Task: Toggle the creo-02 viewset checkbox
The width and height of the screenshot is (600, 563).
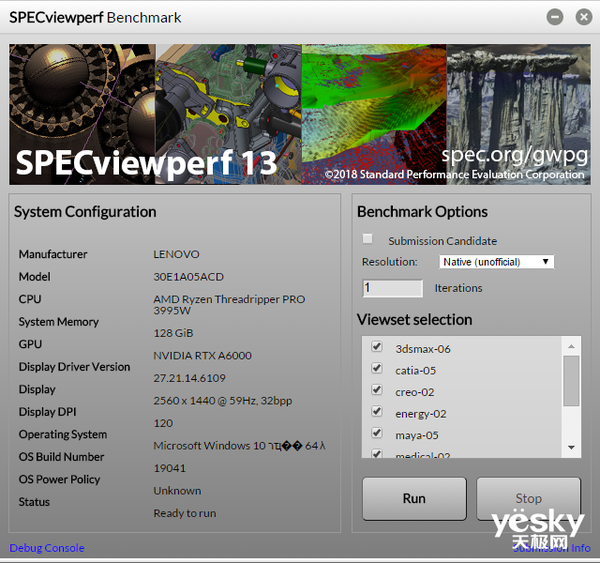Action: [x=377, y=390]
